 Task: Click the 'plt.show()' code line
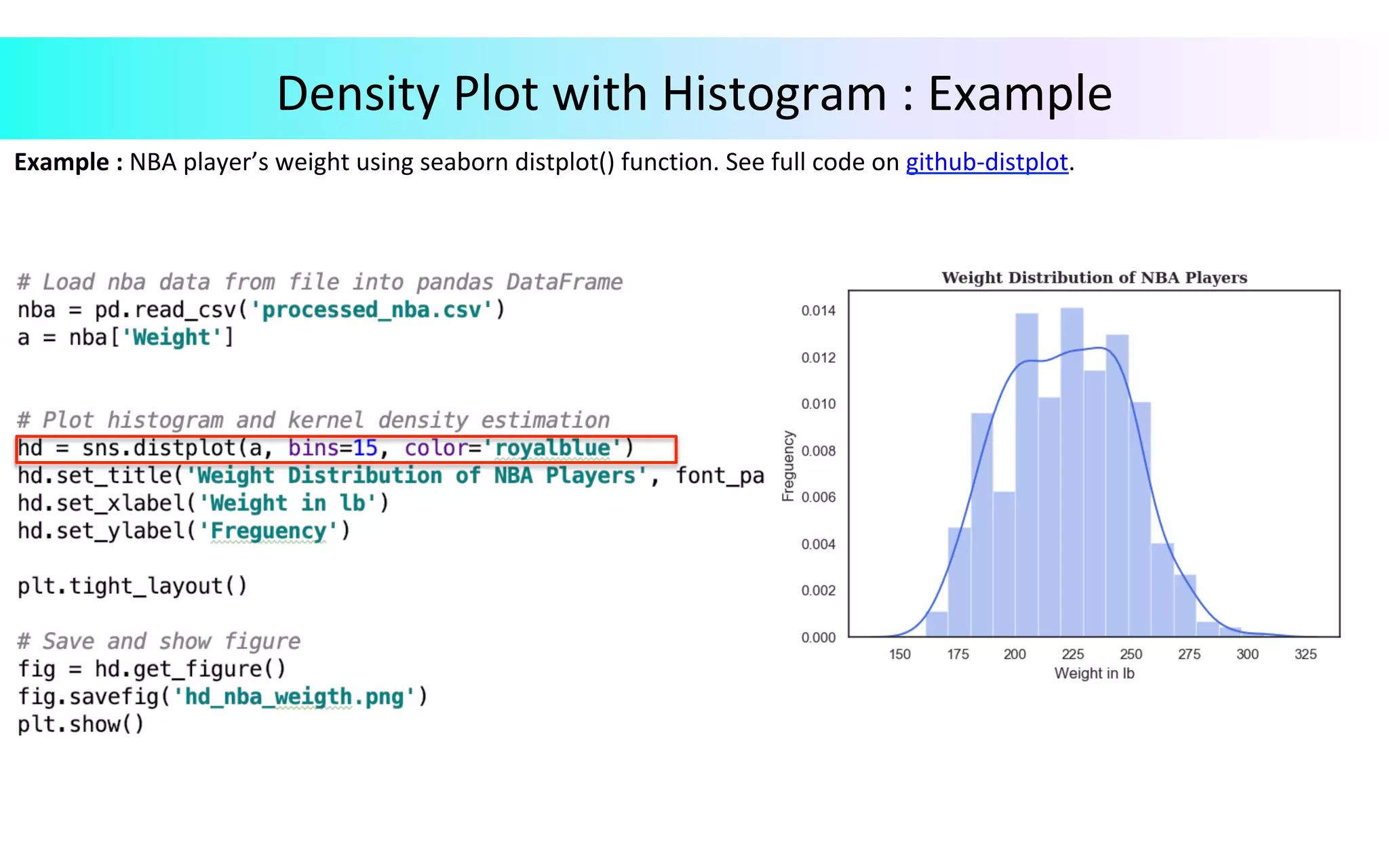point(81,724)
